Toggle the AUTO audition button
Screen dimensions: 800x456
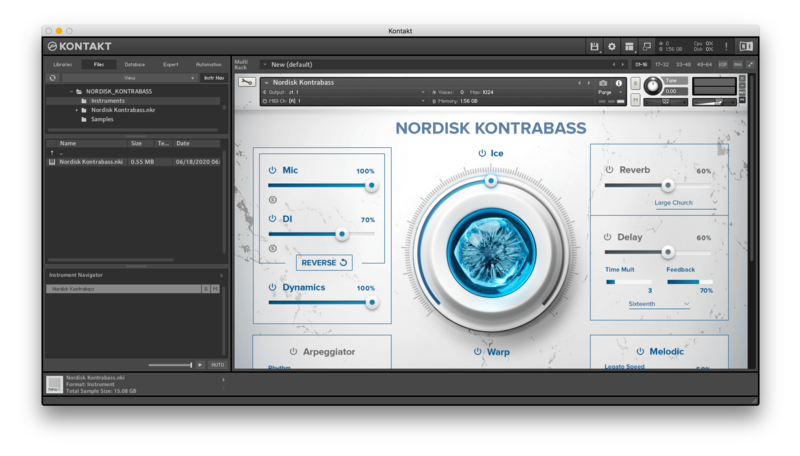[x=218, y=365]
